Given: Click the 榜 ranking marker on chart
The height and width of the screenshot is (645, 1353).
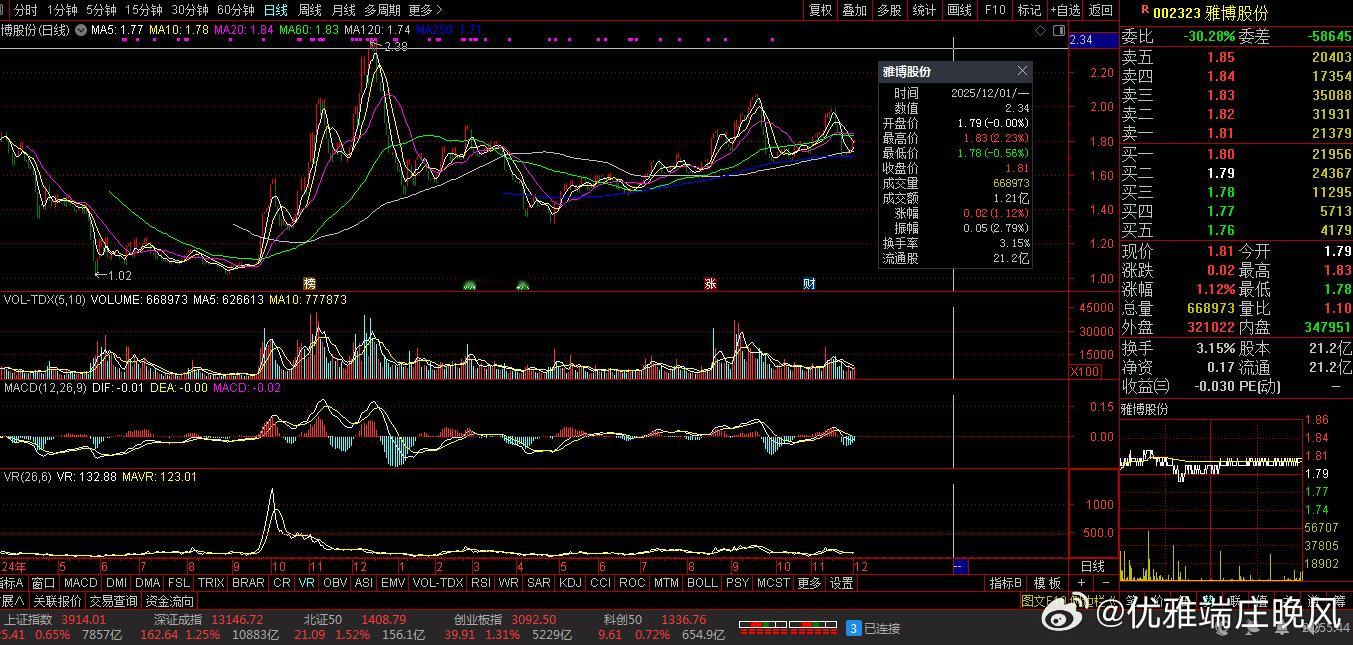Looking at the screenshot, I should 309,284.
